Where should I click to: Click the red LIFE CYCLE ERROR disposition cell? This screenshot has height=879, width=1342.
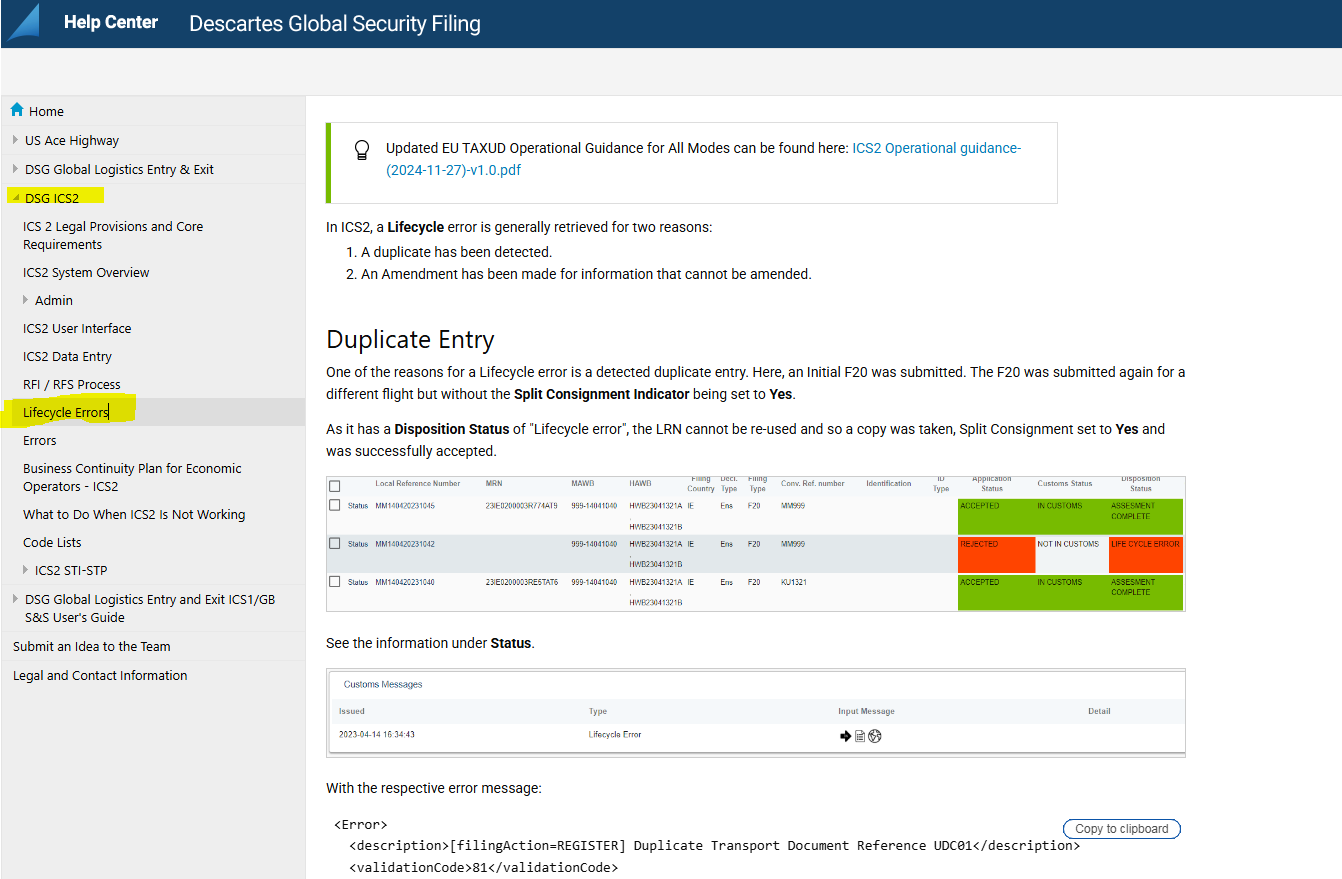(x=1146, y=555)
